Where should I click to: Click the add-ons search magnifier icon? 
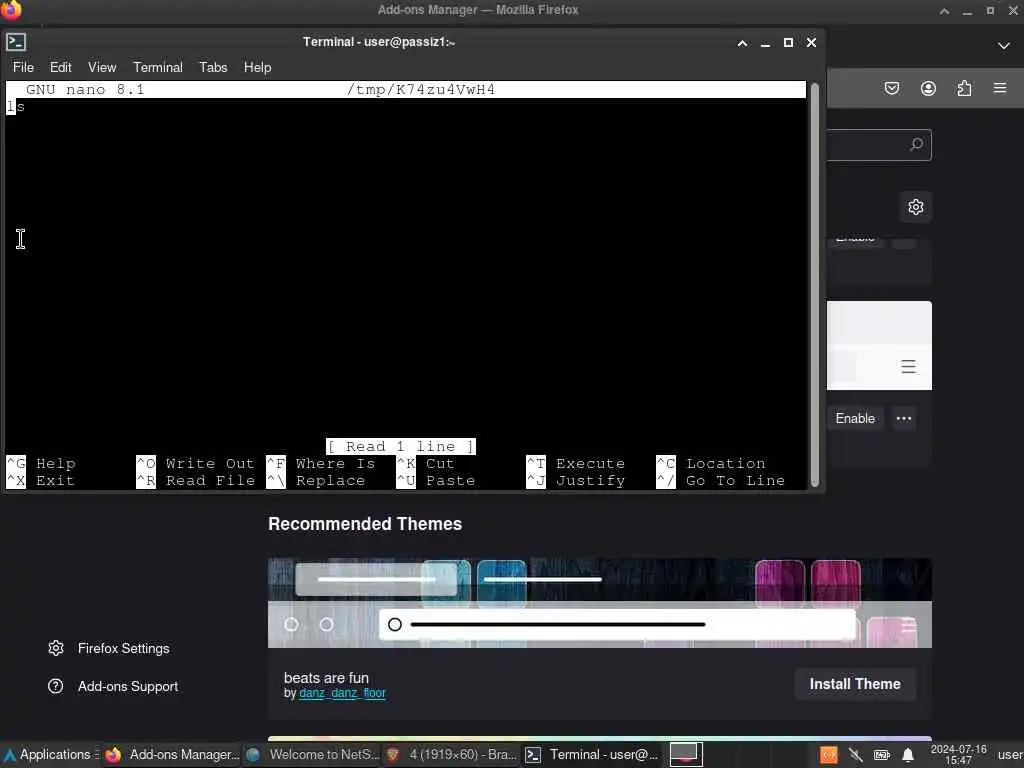tap(916, 144)
